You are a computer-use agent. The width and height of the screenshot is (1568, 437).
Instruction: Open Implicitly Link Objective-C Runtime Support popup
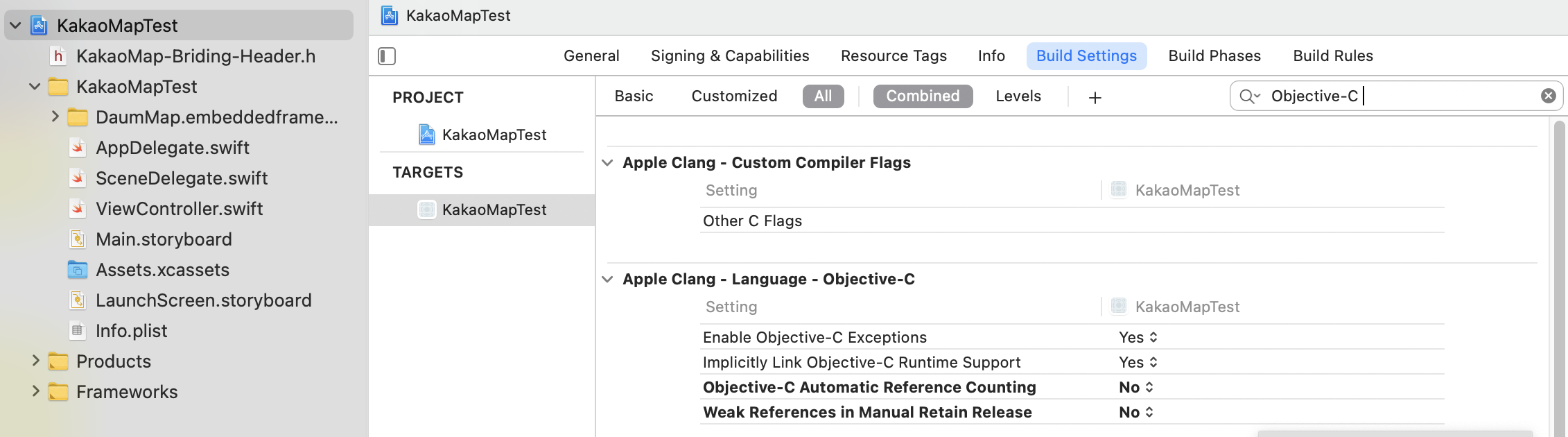pos(1138,362)
